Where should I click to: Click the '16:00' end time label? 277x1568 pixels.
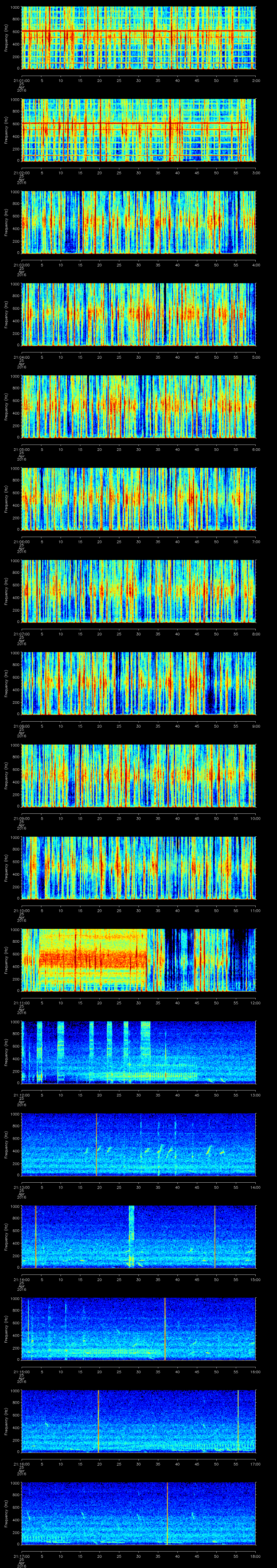(255, 1371)
